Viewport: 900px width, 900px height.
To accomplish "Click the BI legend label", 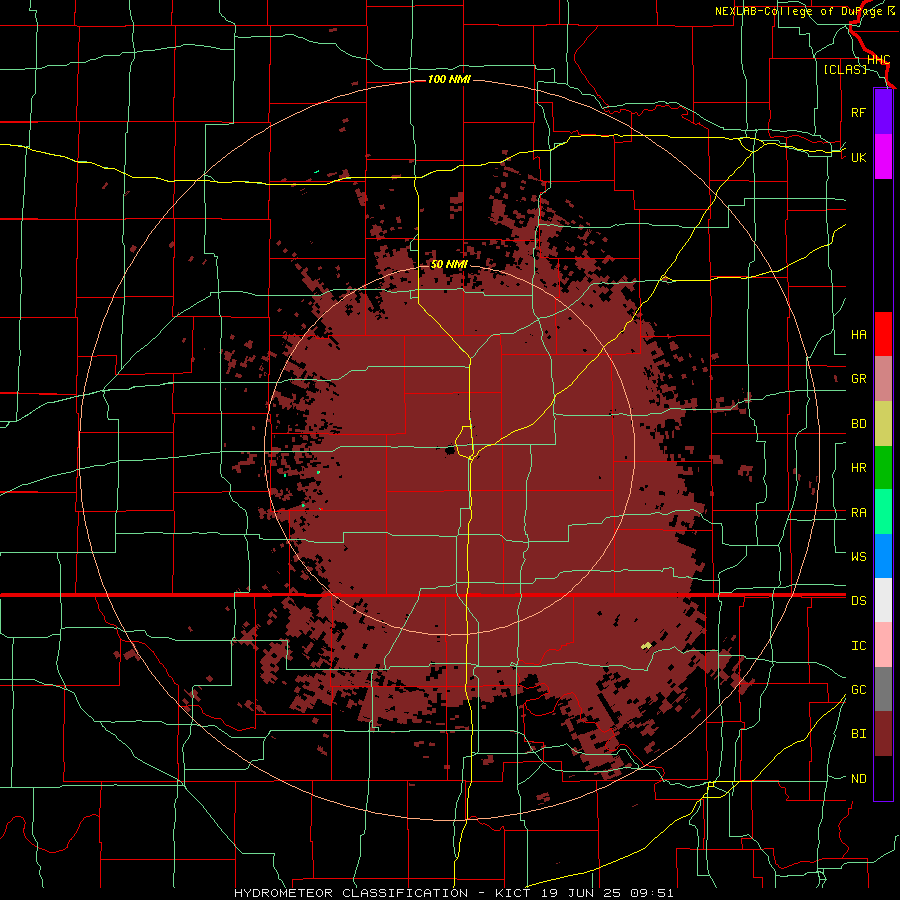I will coord(858,734).
